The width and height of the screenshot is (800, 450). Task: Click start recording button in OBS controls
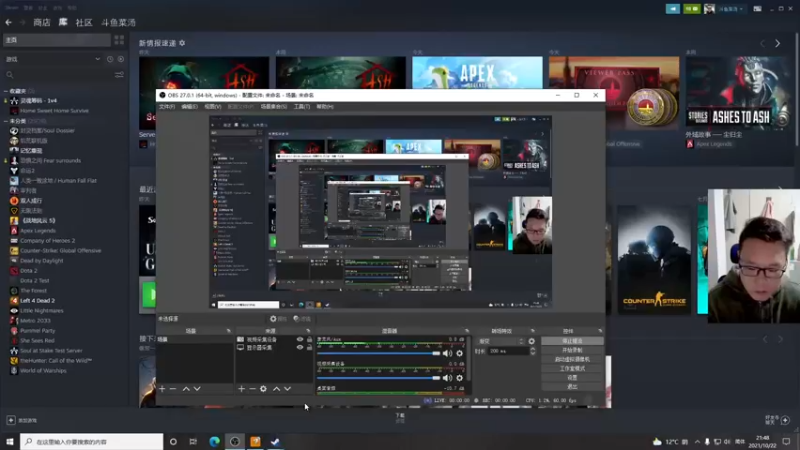click(x=572, y=350)
